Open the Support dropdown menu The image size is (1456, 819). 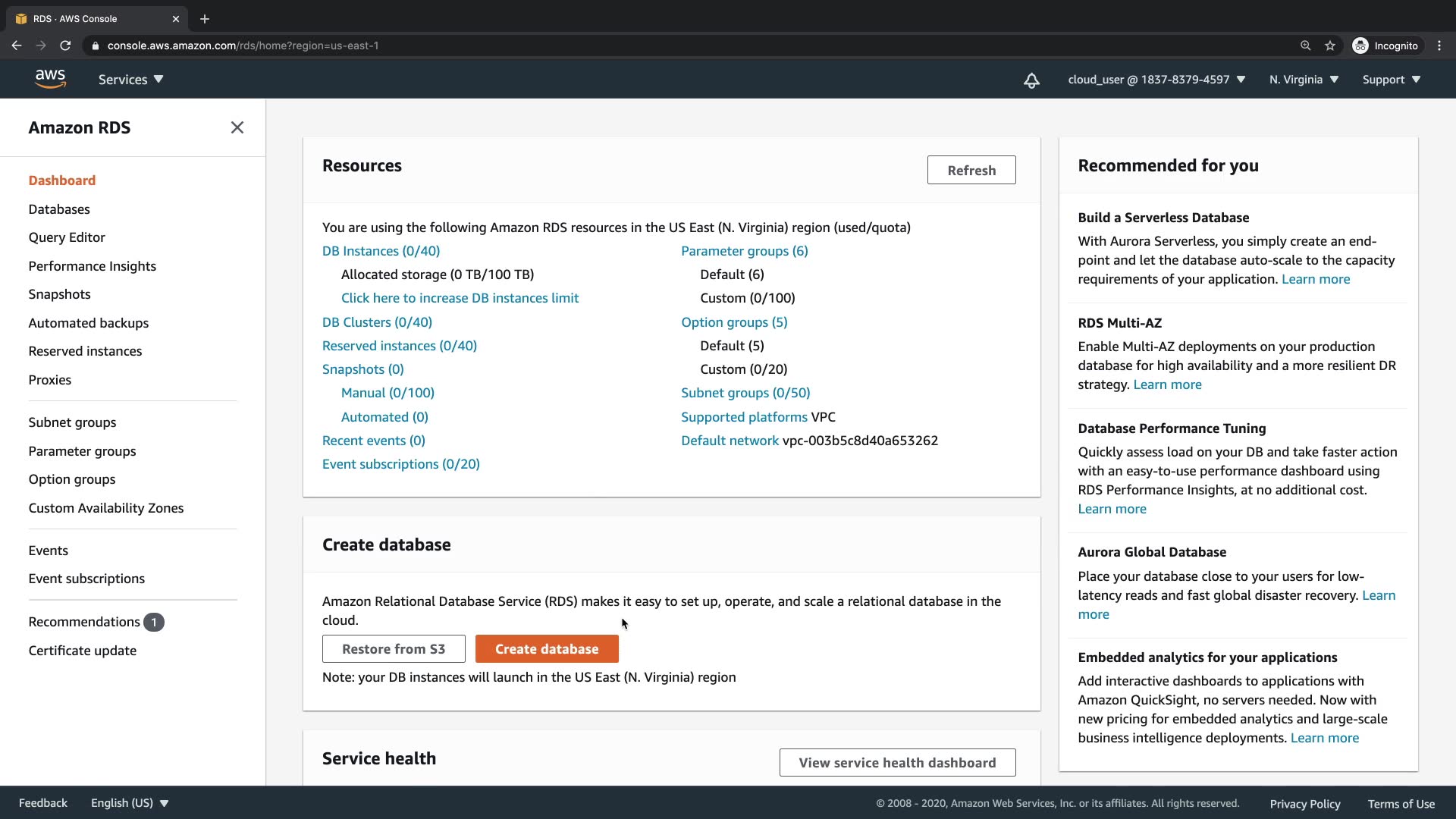point(1391,80)
